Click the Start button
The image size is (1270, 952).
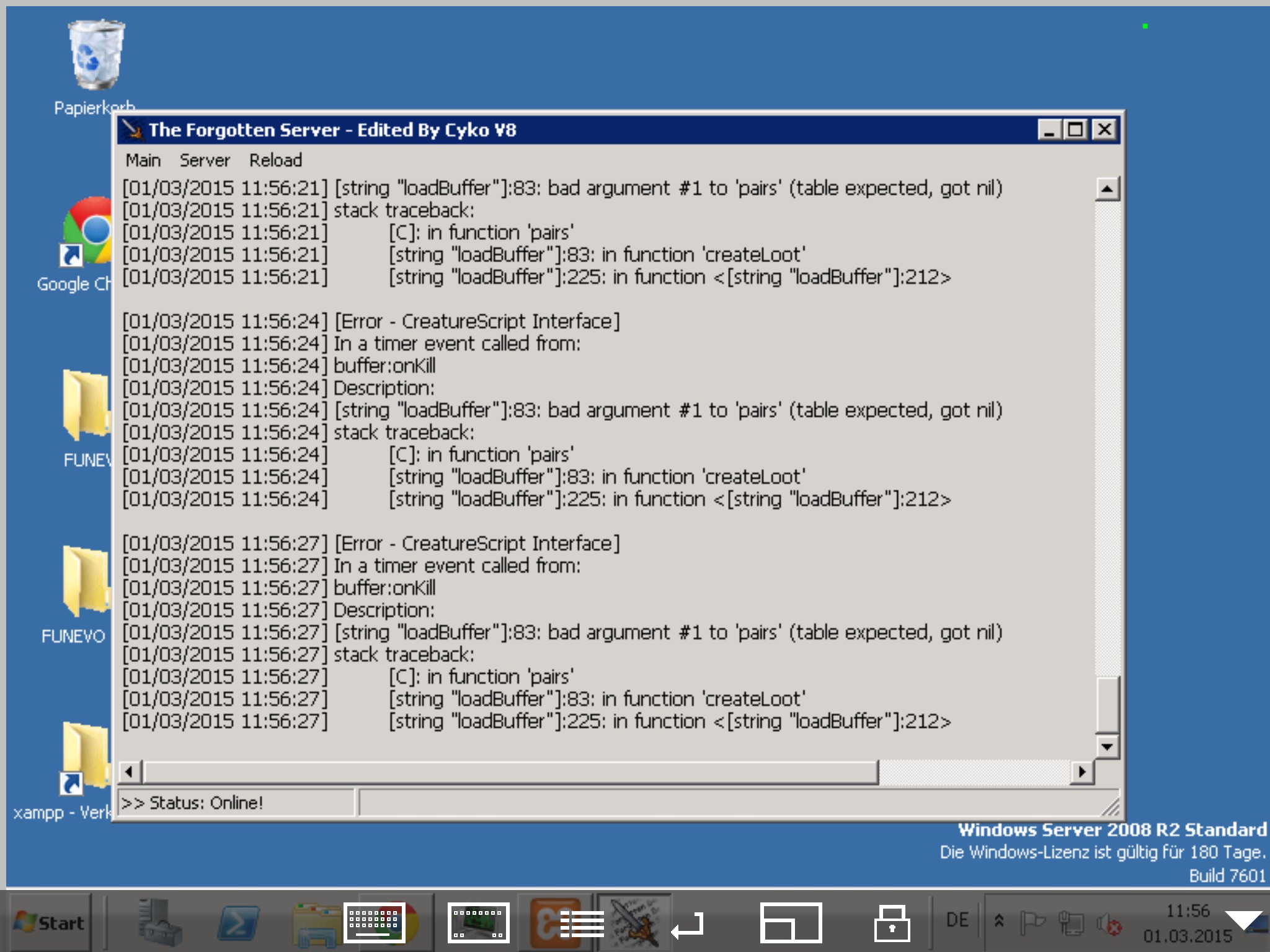[x=50, y=923]
